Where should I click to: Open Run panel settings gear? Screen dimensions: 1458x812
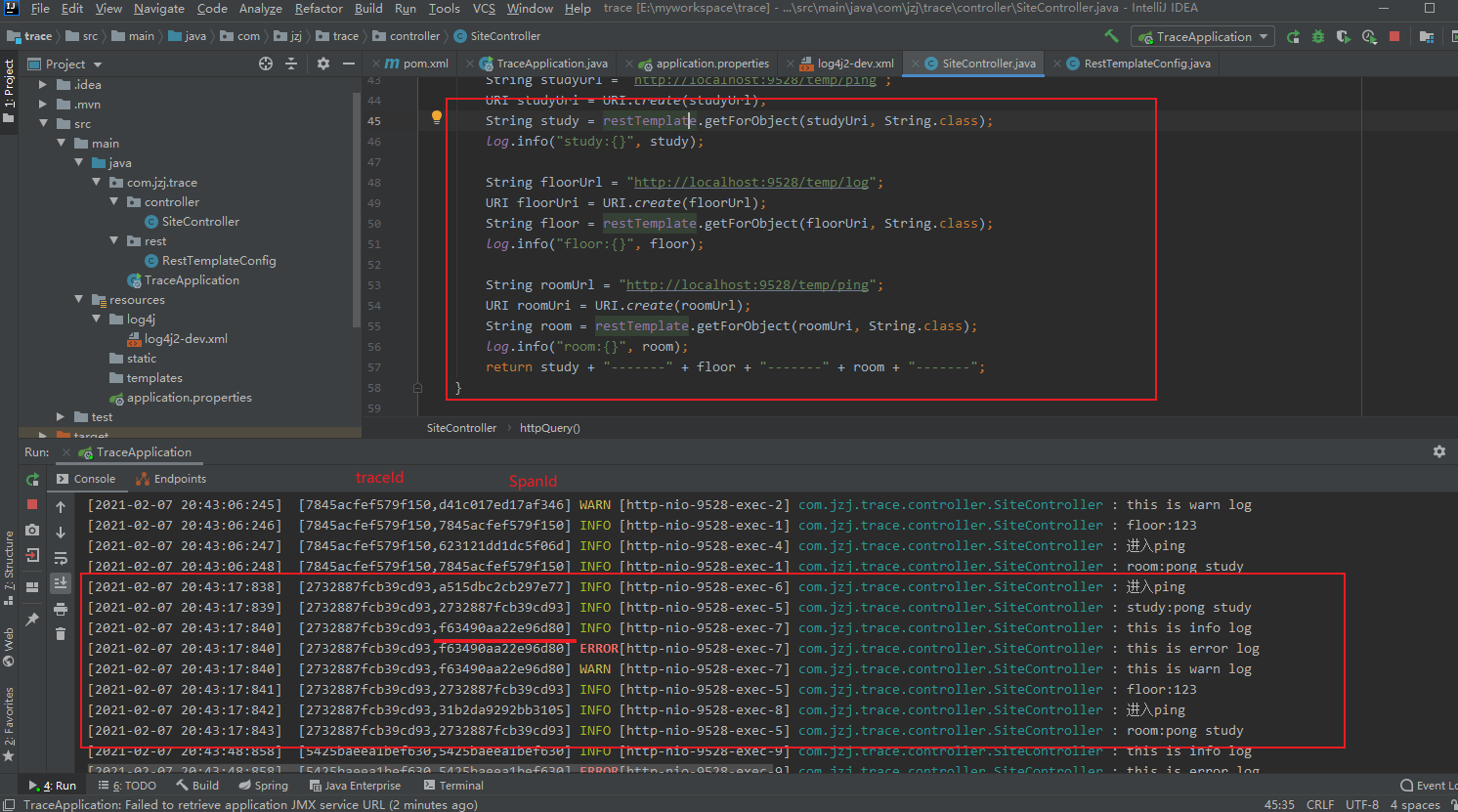[x=1439, y=451]
